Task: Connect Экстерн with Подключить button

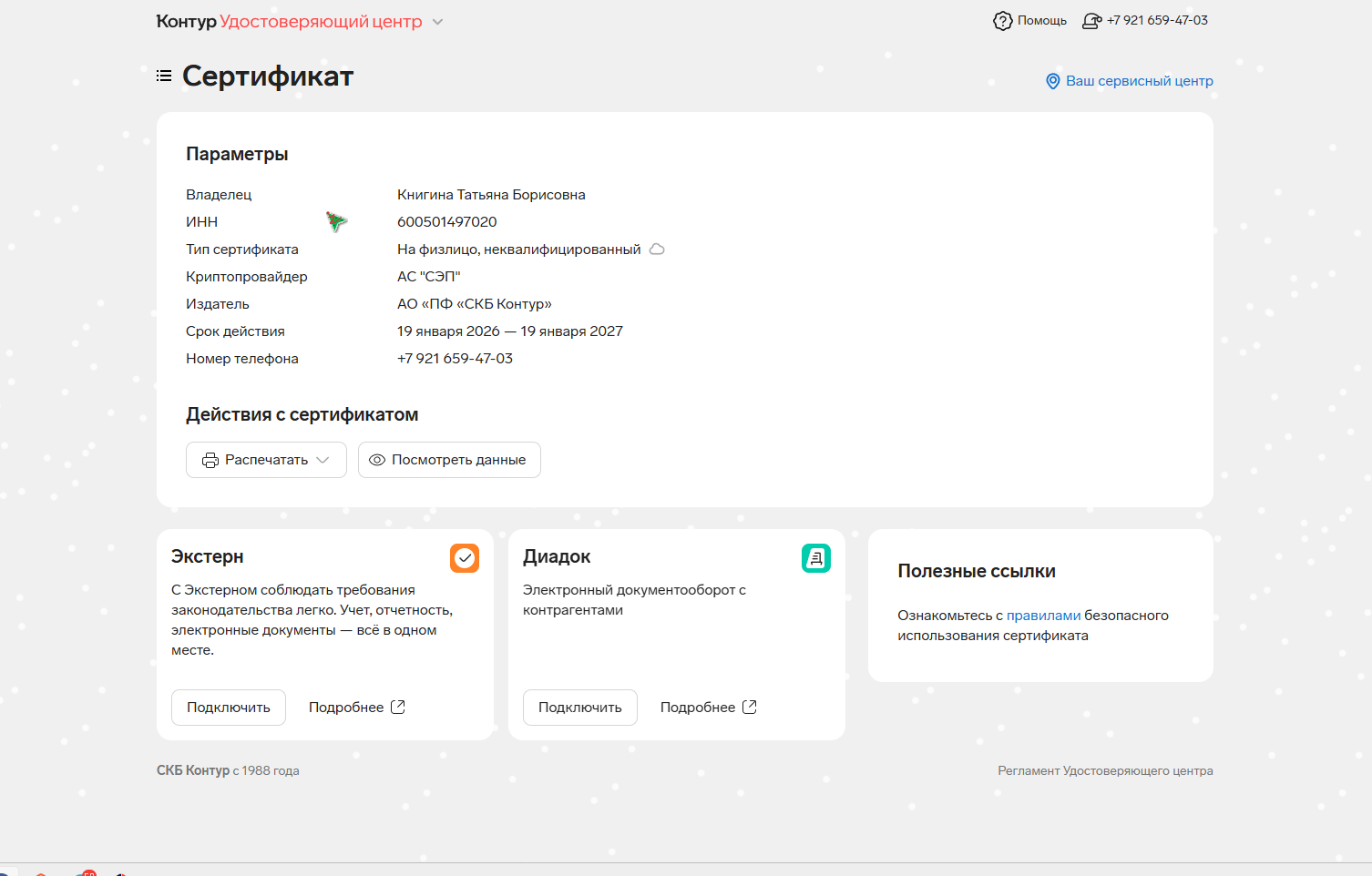Action: pyautogui.click(x=229, y=708)
